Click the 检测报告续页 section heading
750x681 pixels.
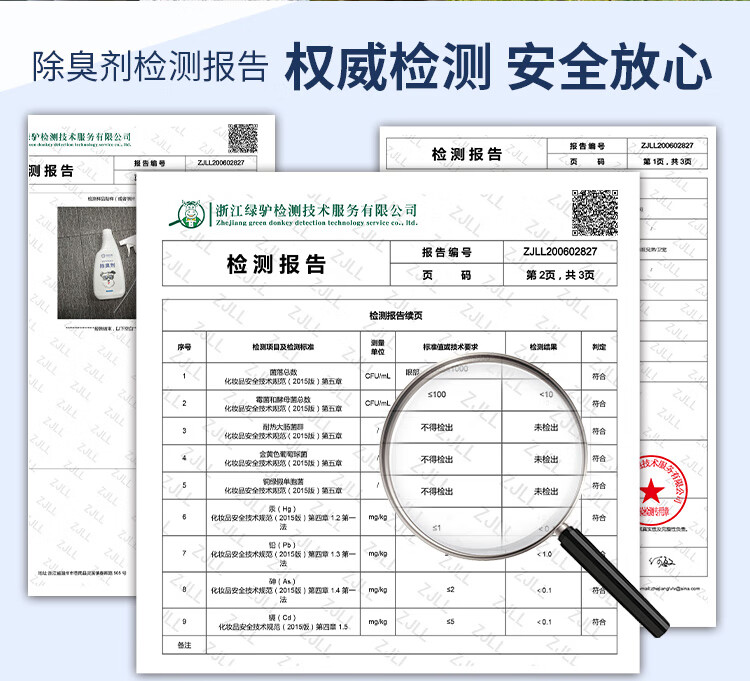pos(396,316)
